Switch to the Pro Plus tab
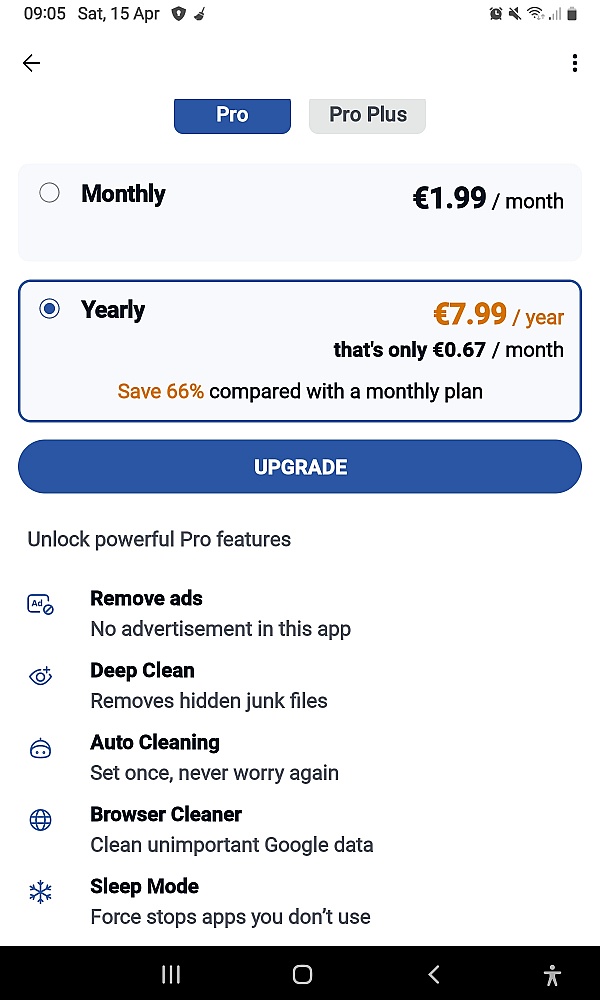Viewport: 600px width, 1000px height. [x=367, y=115]
